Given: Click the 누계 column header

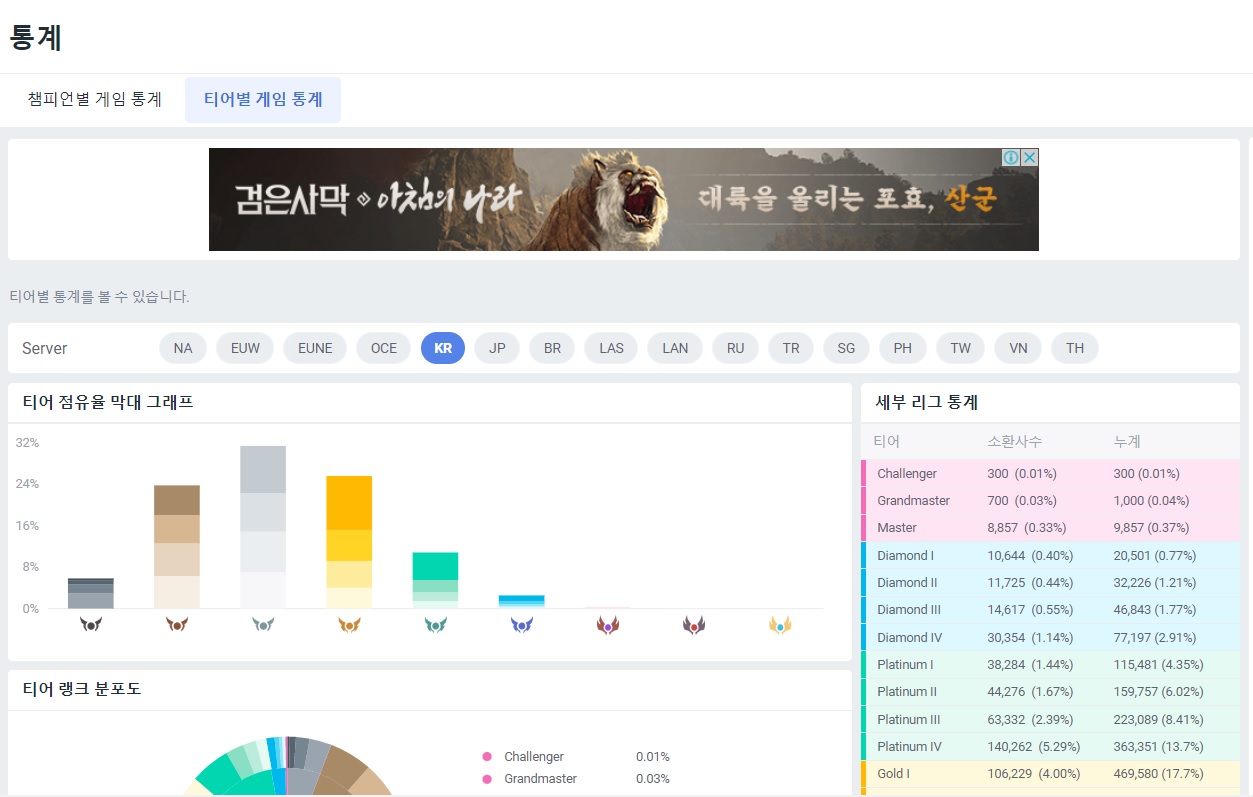Looking at the screenshot, I should pos(1127,441).
